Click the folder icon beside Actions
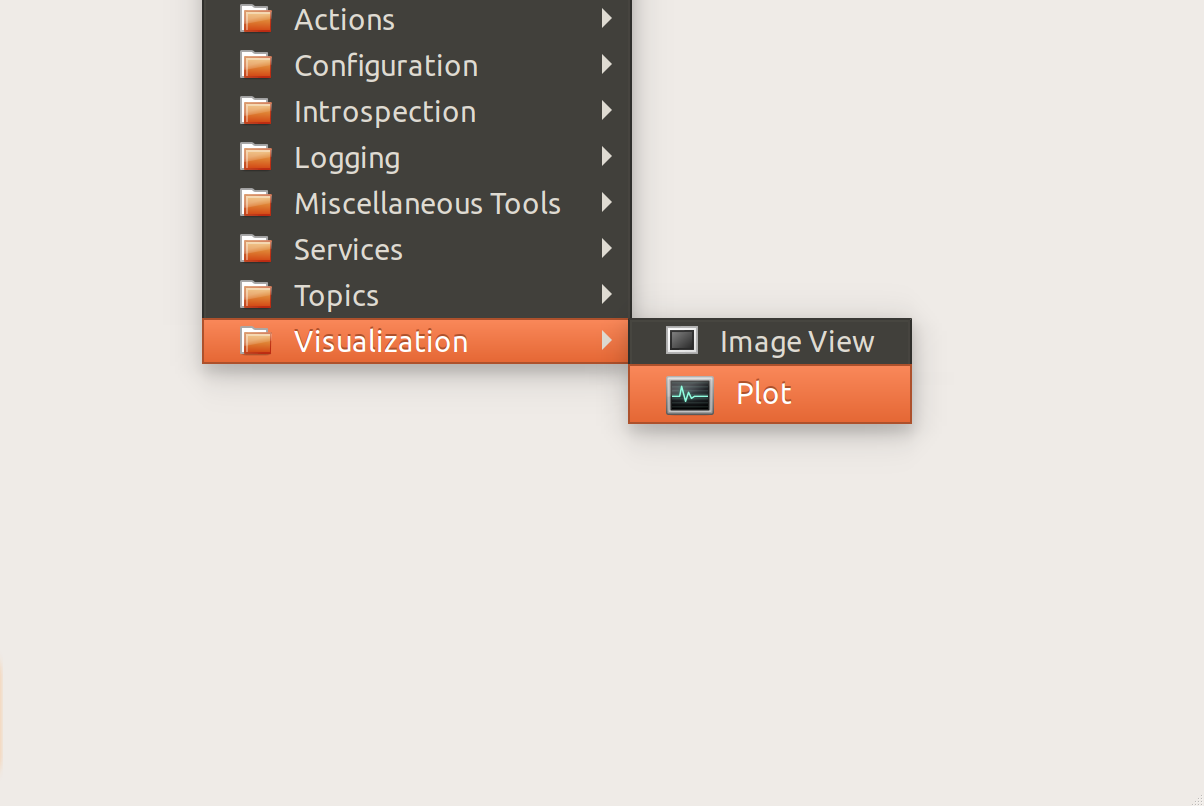 [255, 17]
